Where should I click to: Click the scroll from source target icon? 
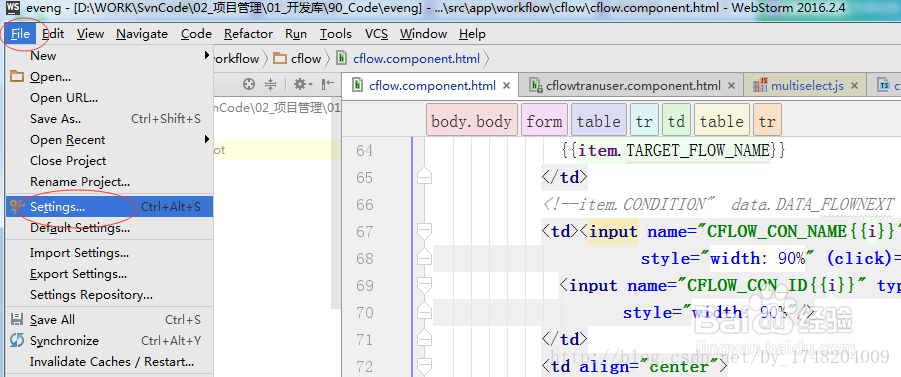[249, 85]
